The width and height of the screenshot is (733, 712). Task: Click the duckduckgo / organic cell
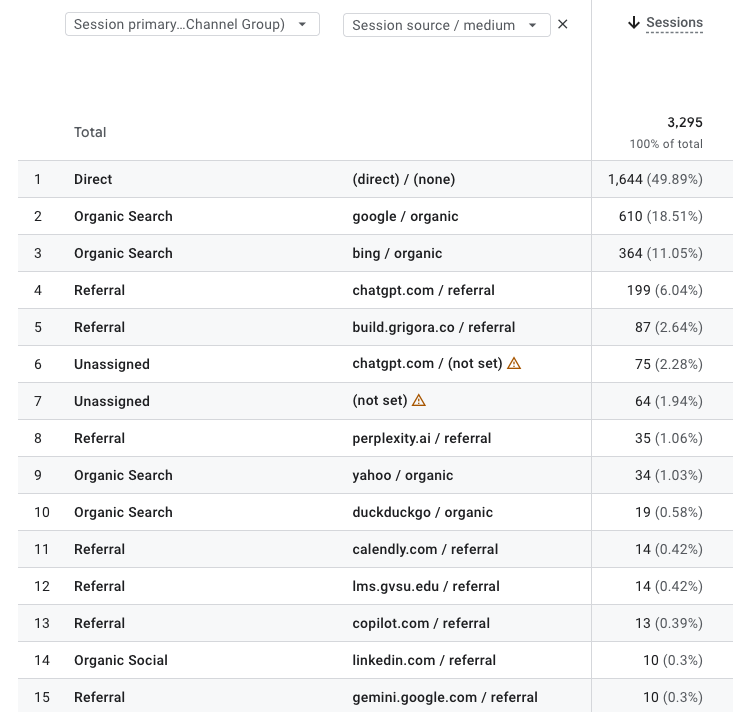click(x=422, y=512)
